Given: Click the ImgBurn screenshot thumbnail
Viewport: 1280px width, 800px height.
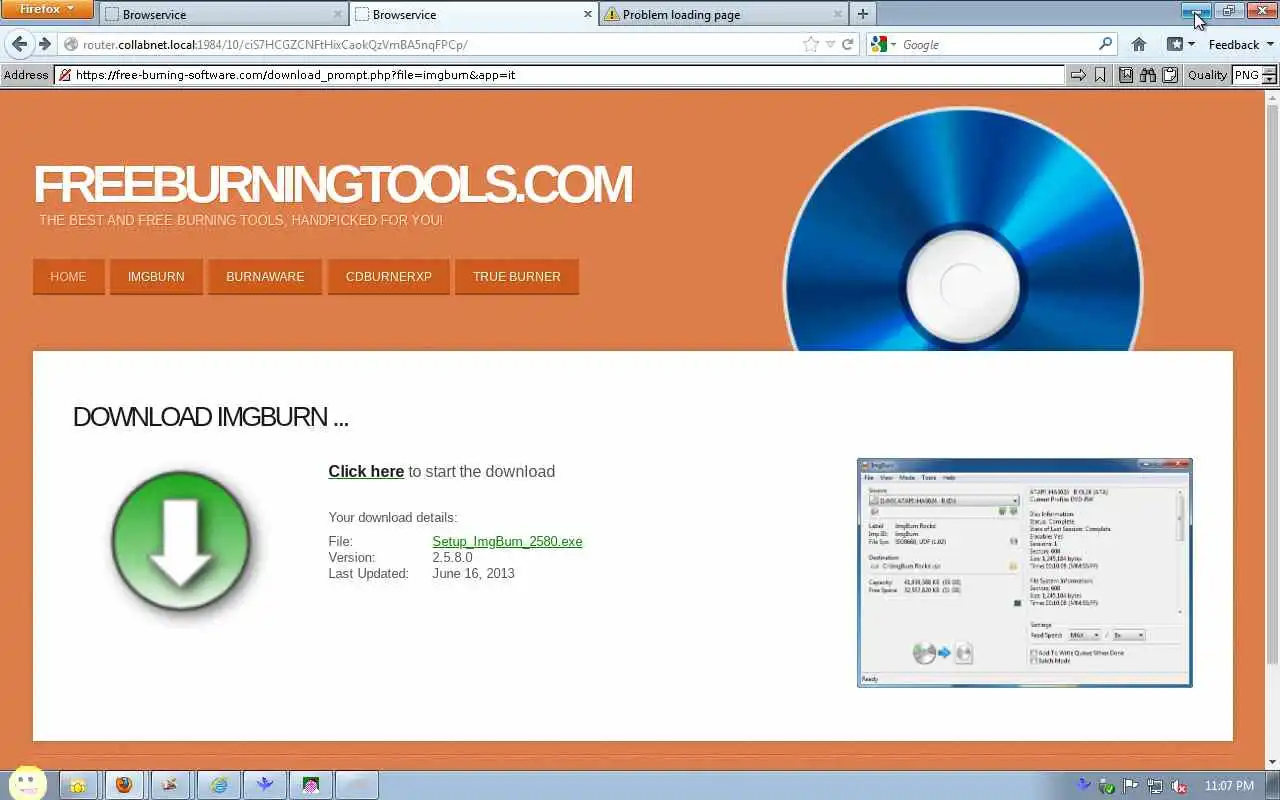Looking at the screenshot, I should 1025,573.
